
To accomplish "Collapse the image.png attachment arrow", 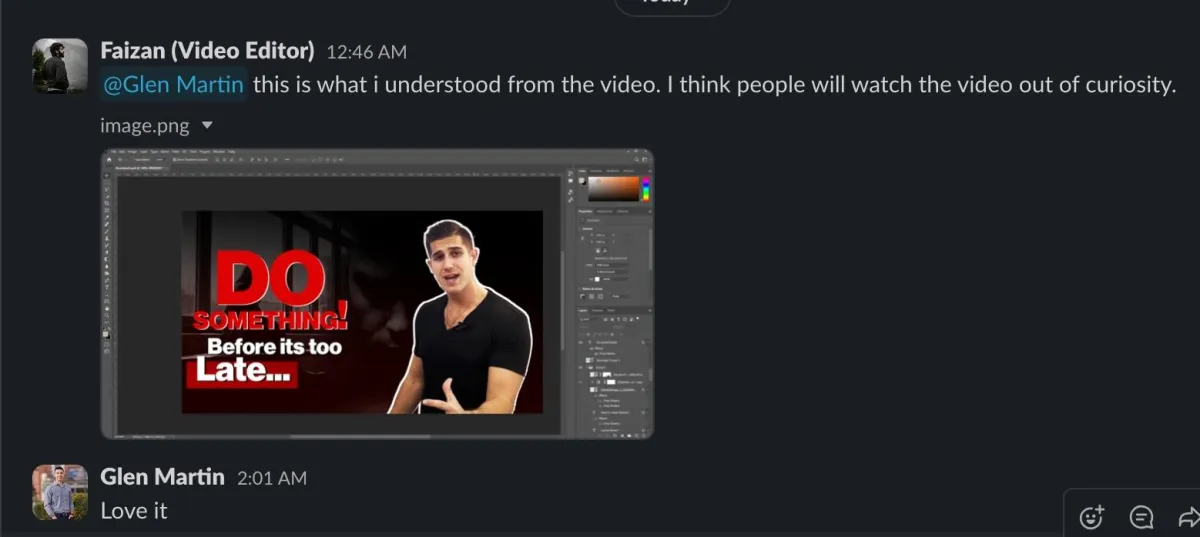I will click(207, 126).
